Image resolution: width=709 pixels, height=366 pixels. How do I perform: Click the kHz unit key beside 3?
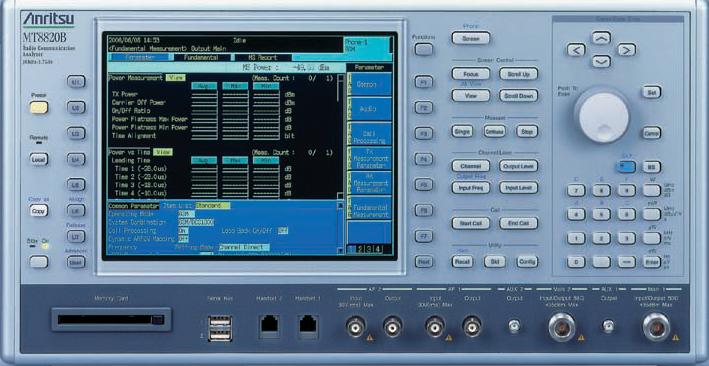coord(652,238)
